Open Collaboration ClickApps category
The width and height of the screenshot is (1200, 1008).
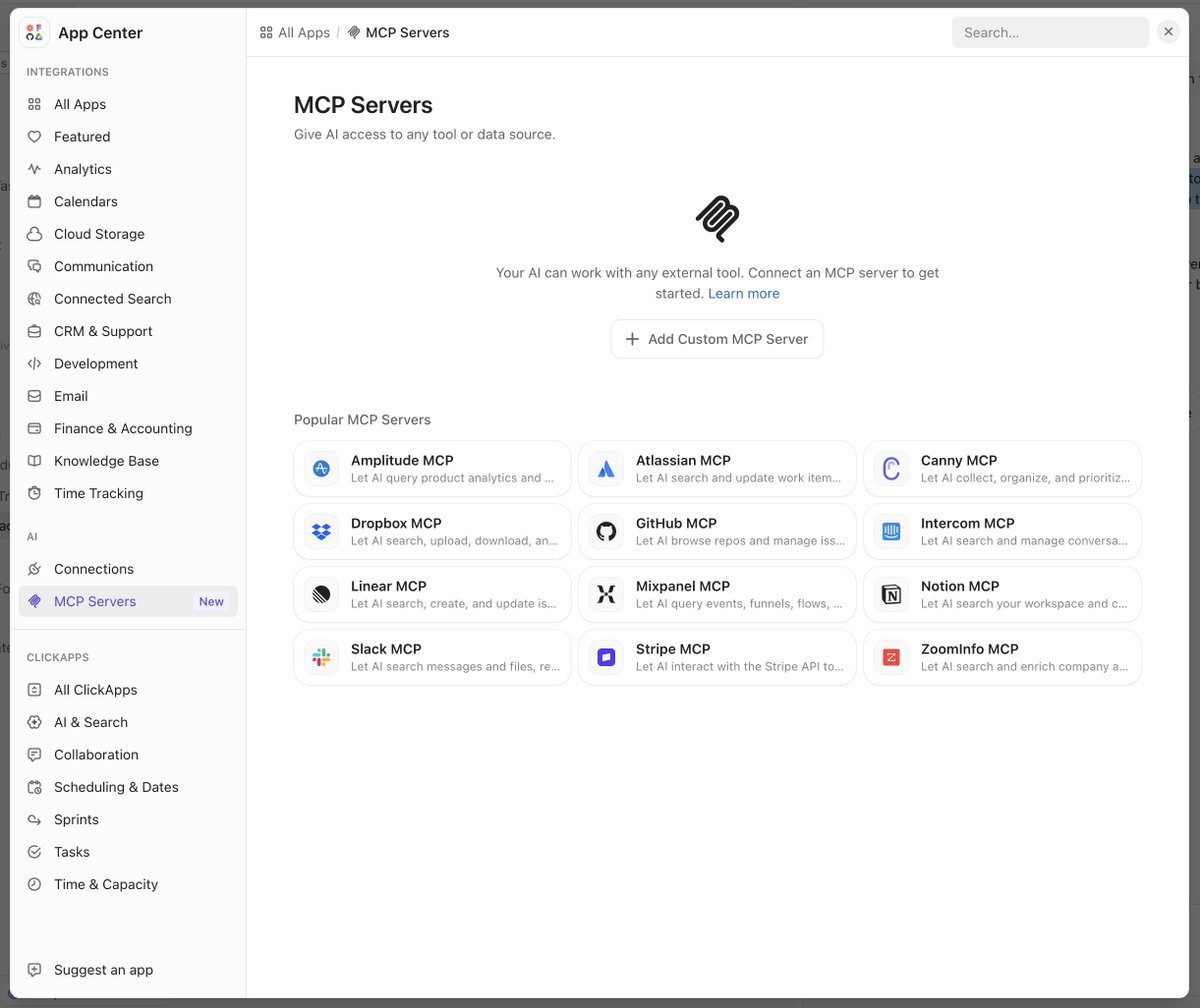point(128,755)
